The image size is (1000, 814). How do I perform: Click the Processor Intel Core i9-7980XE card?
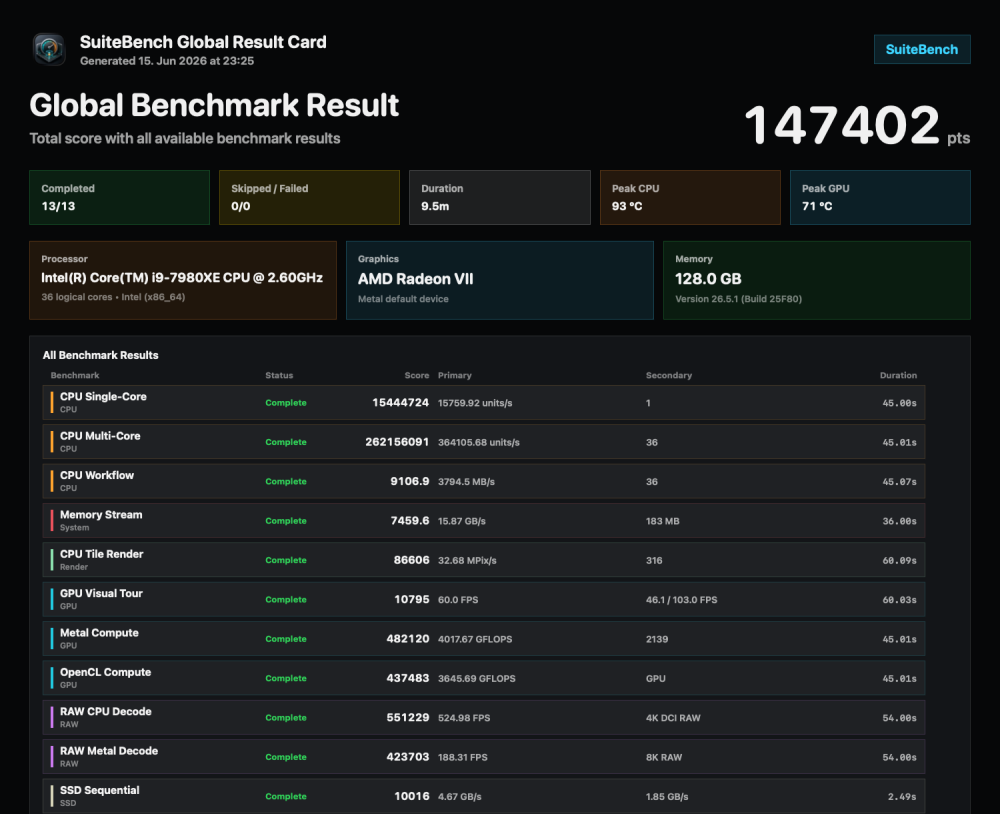click(x=183, y=280)
